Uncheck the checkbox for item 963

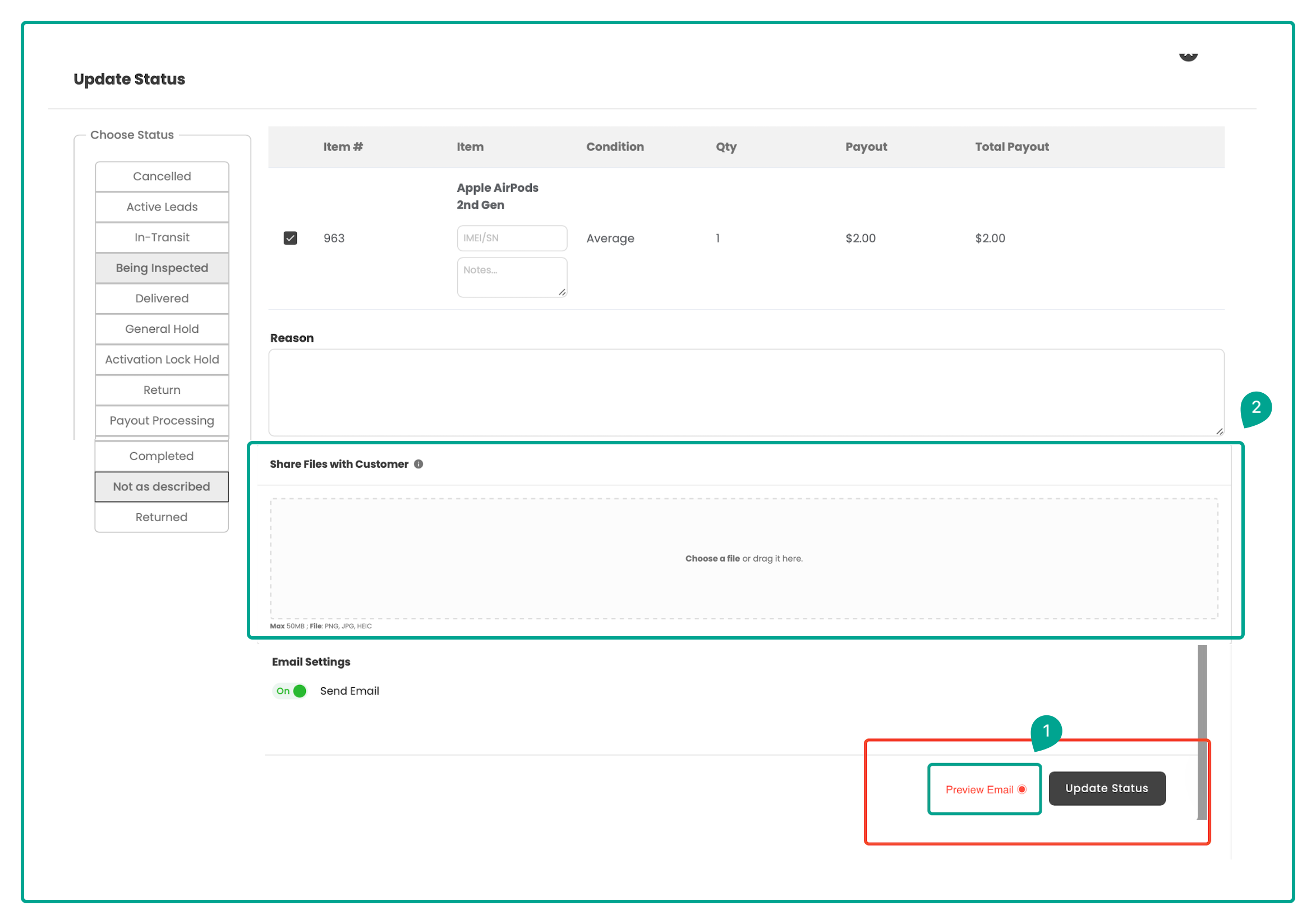click(x=291, y=238)
